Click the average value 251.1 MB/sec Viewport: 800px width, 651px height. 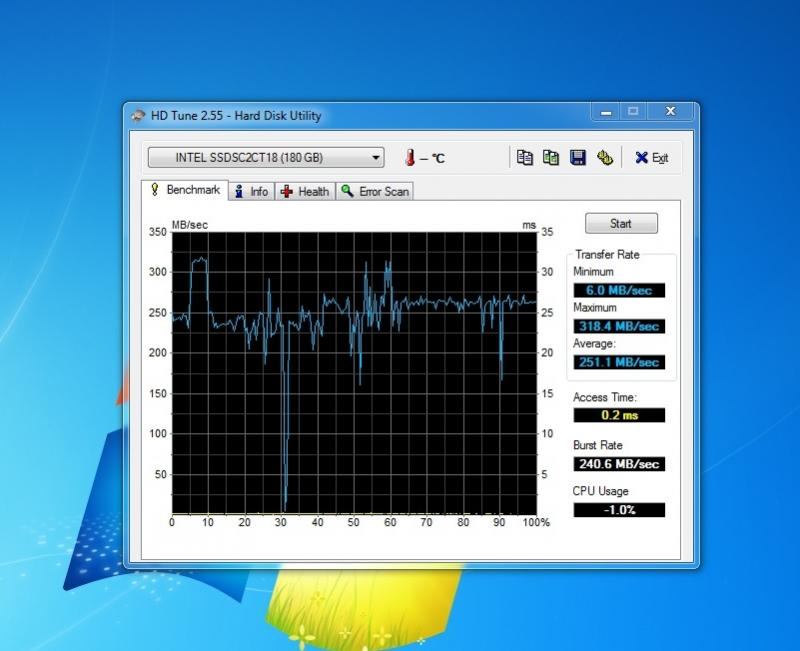[619, 362]
